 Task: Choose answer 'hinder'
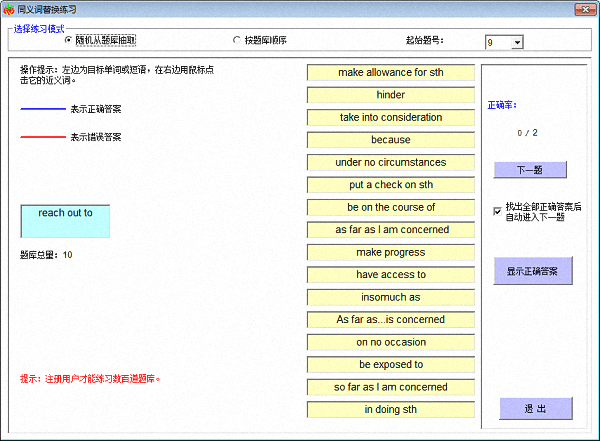(390, 95)
